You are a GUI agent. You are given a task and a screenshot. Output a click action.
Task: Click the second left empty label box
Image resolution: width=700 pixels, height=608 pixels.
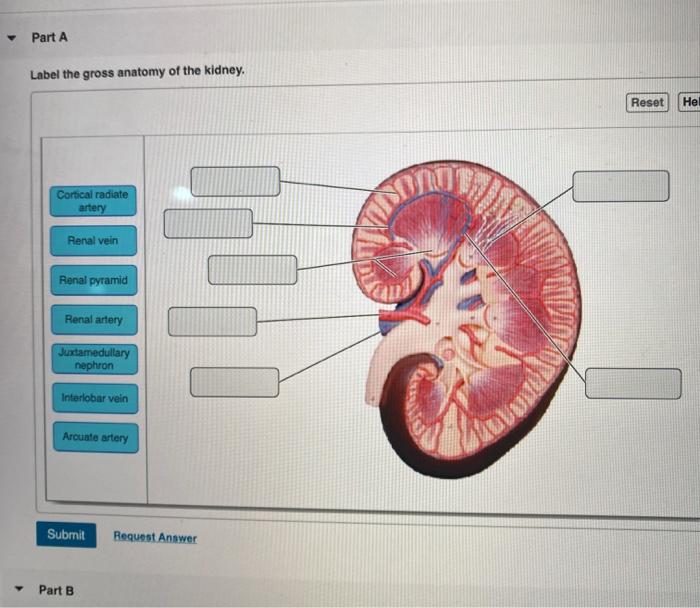tap(208, 223)
